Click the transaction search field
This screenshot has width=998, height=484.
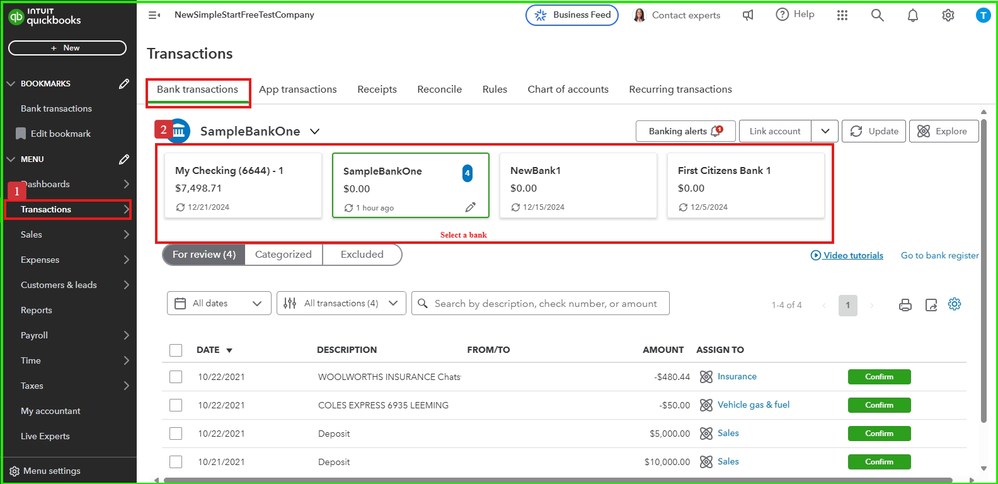click(545, 304)
